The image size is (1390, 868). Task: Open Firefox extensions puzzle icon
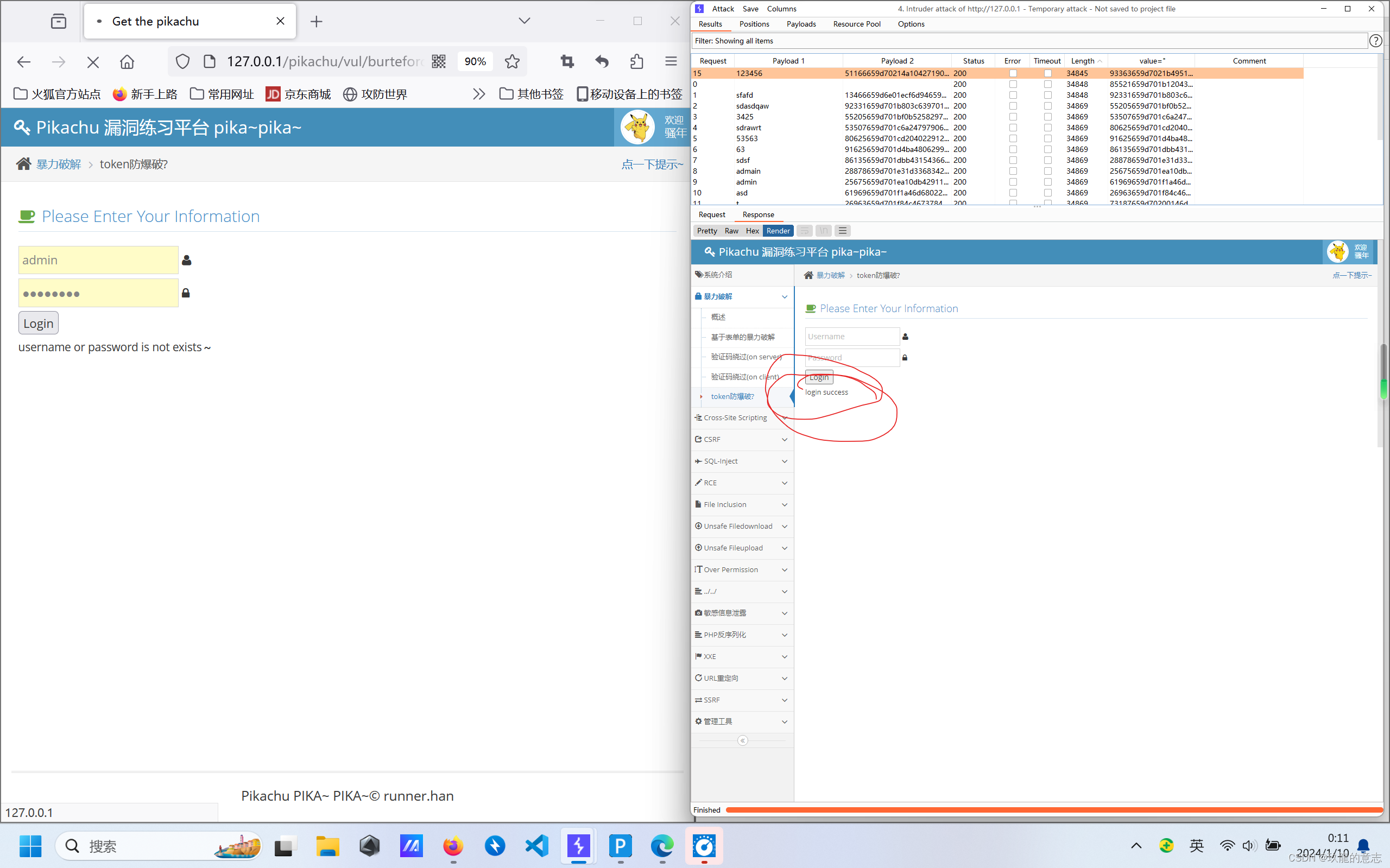(636, 61)
